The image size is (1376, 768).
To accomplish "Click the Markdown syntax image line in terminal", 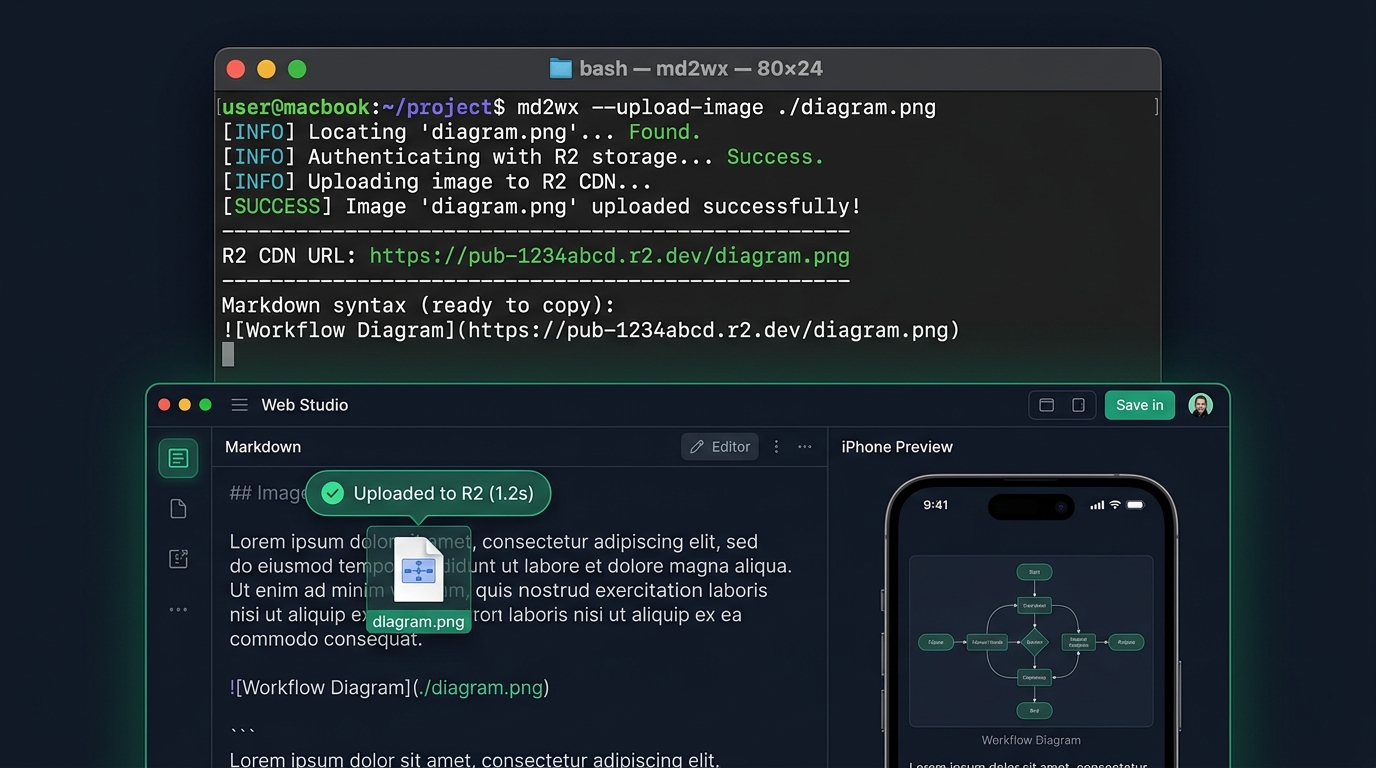I will click(x=590, y=330).
